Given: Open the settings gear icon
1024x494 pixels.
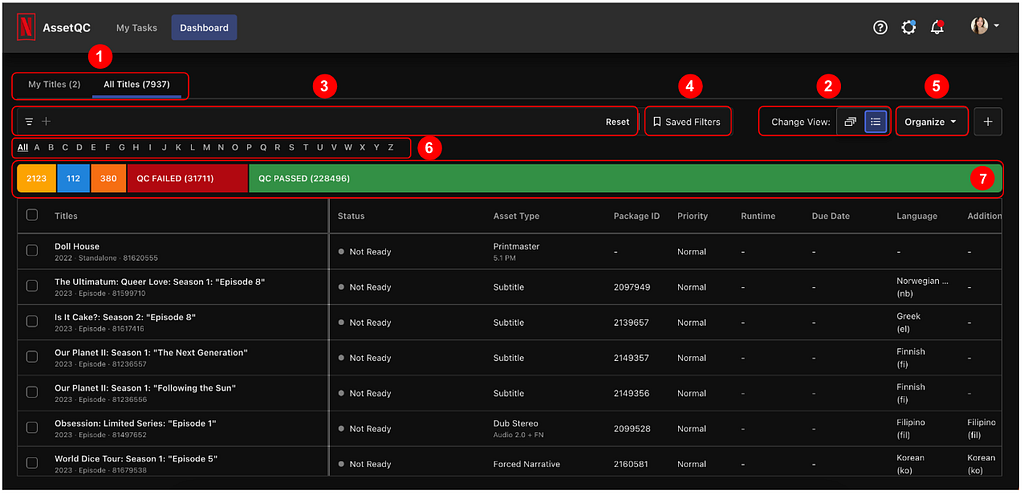Looking at the screenshot, I should click(x=908, y=28).
